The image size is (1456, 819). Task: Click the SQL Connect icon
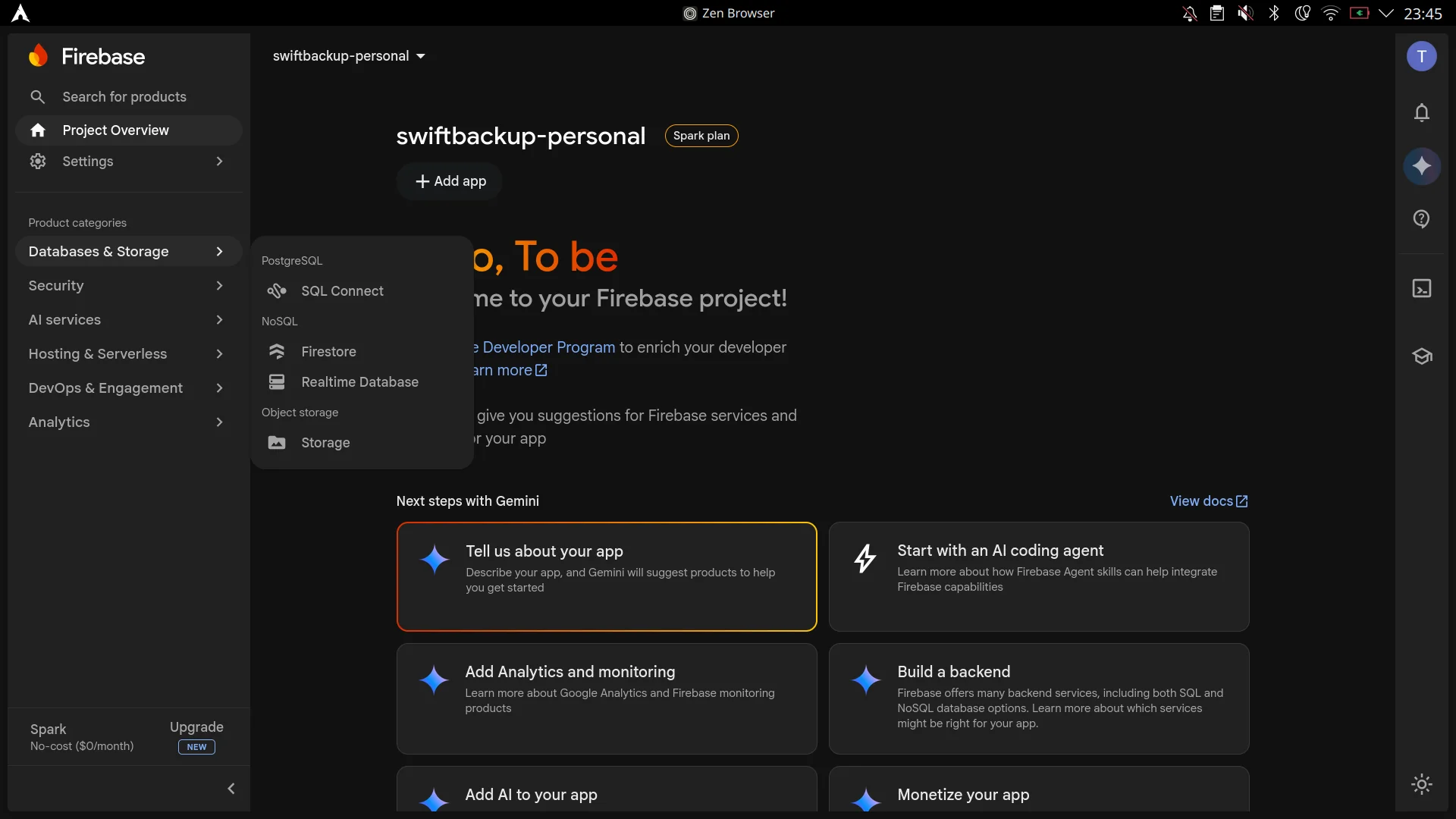coord(277,291)
